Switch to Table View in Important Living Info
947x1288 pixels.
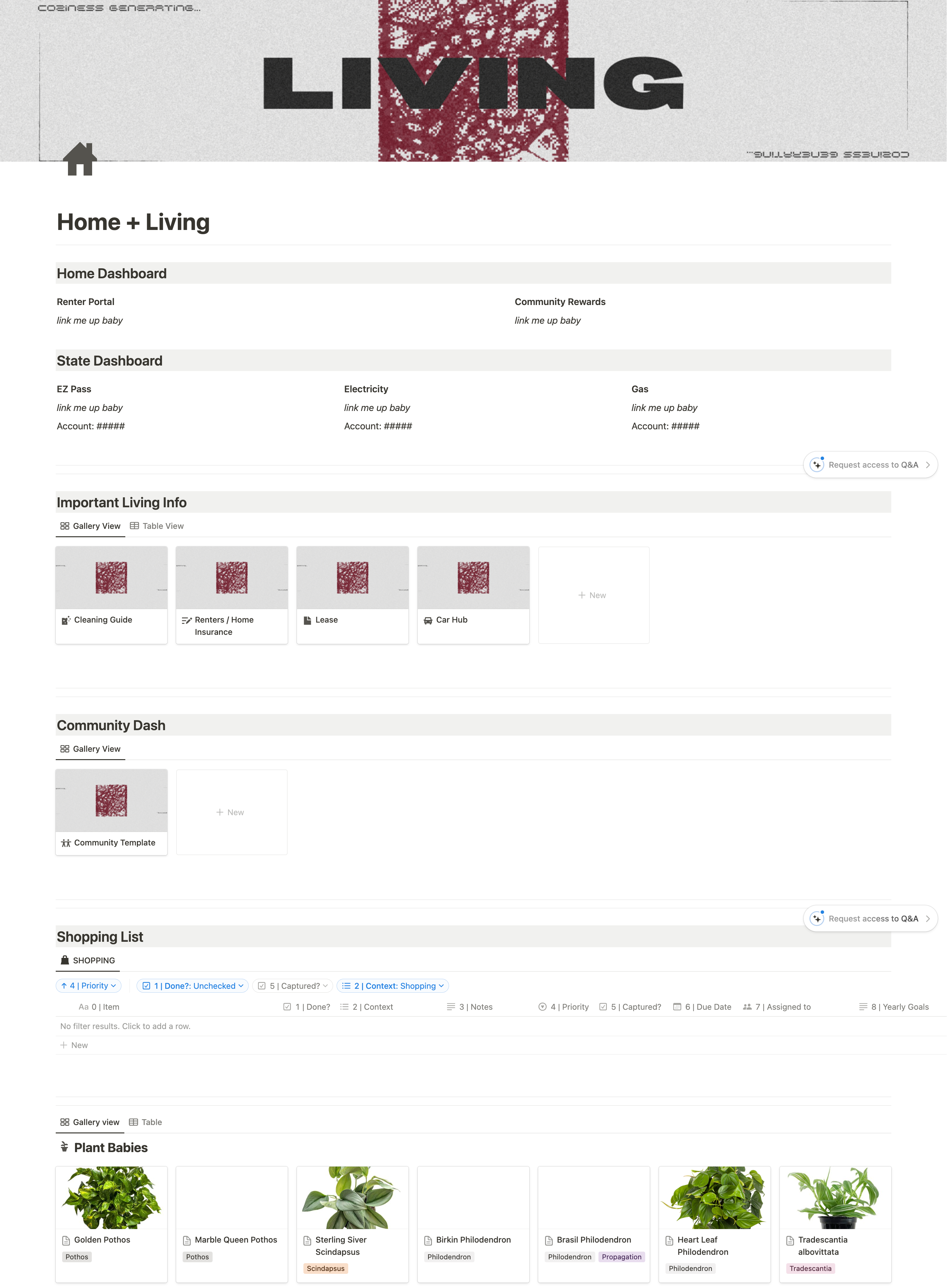(157, 526)
